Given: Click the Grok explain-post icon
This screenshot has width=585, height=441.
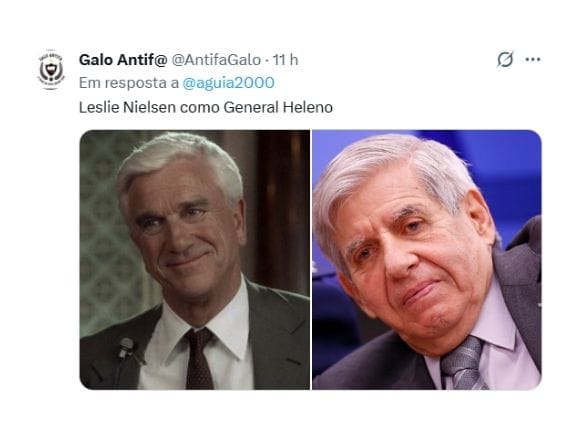Looking at the screenshot, I should (505, 59).
